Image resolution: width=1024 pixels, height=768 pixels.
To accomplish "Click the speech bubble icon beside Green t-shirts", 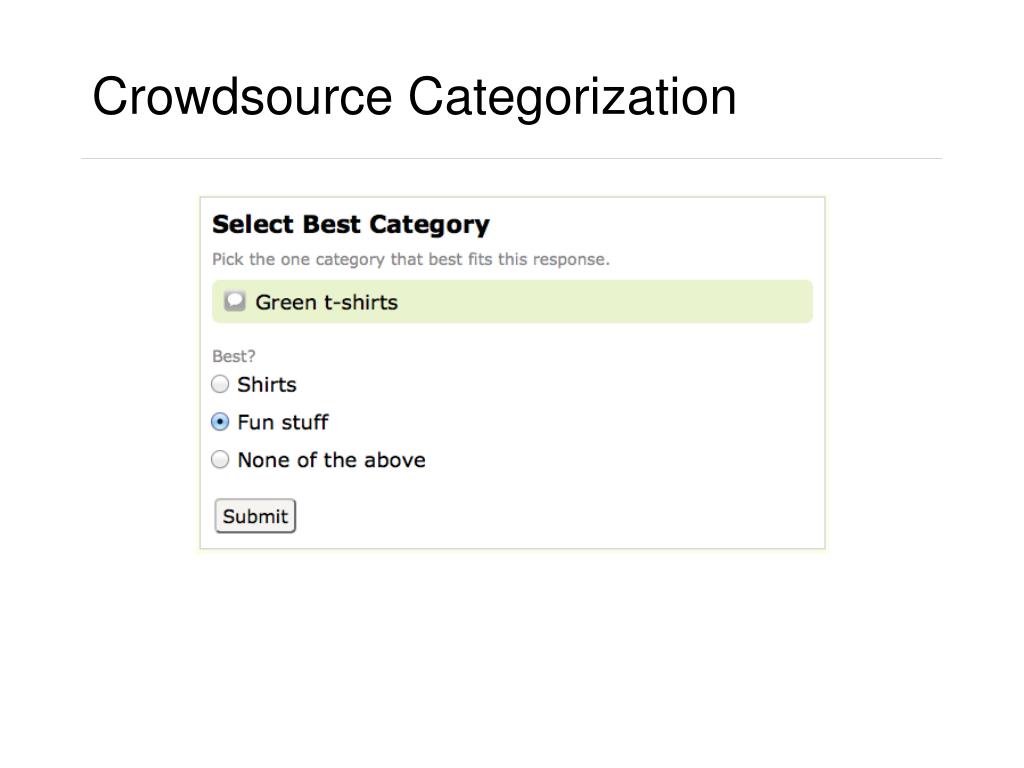I will [234, 302].
